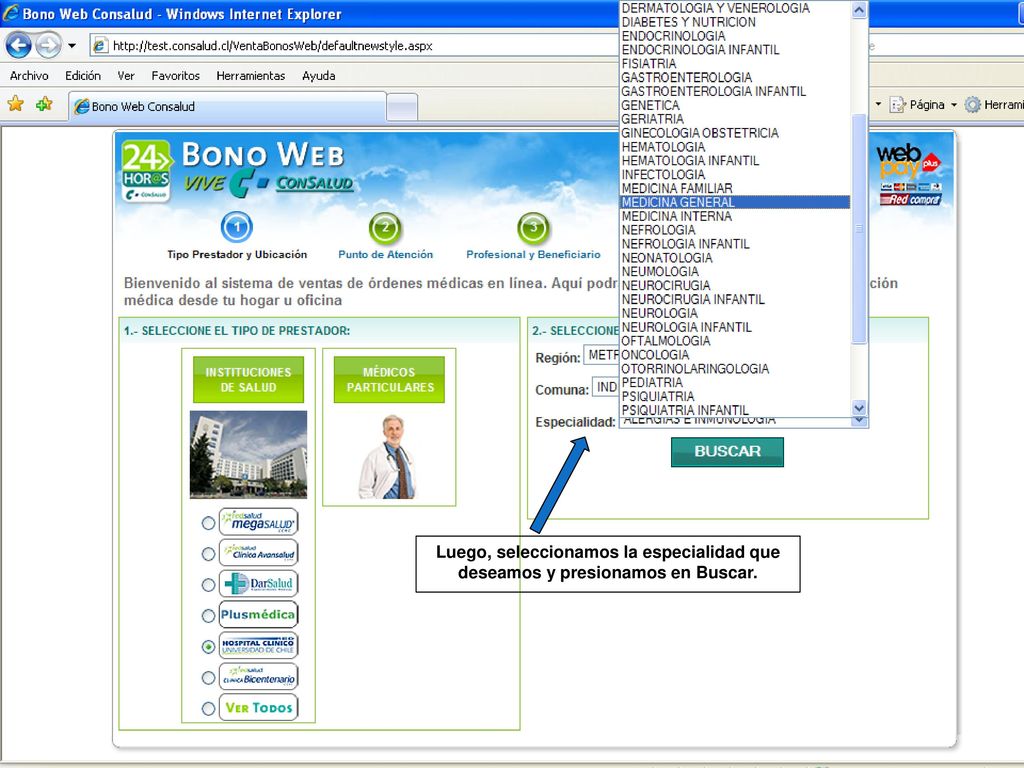
Task: Choose MEDICINA GENERAL in specialty list
Action: [x=735, y=202]
